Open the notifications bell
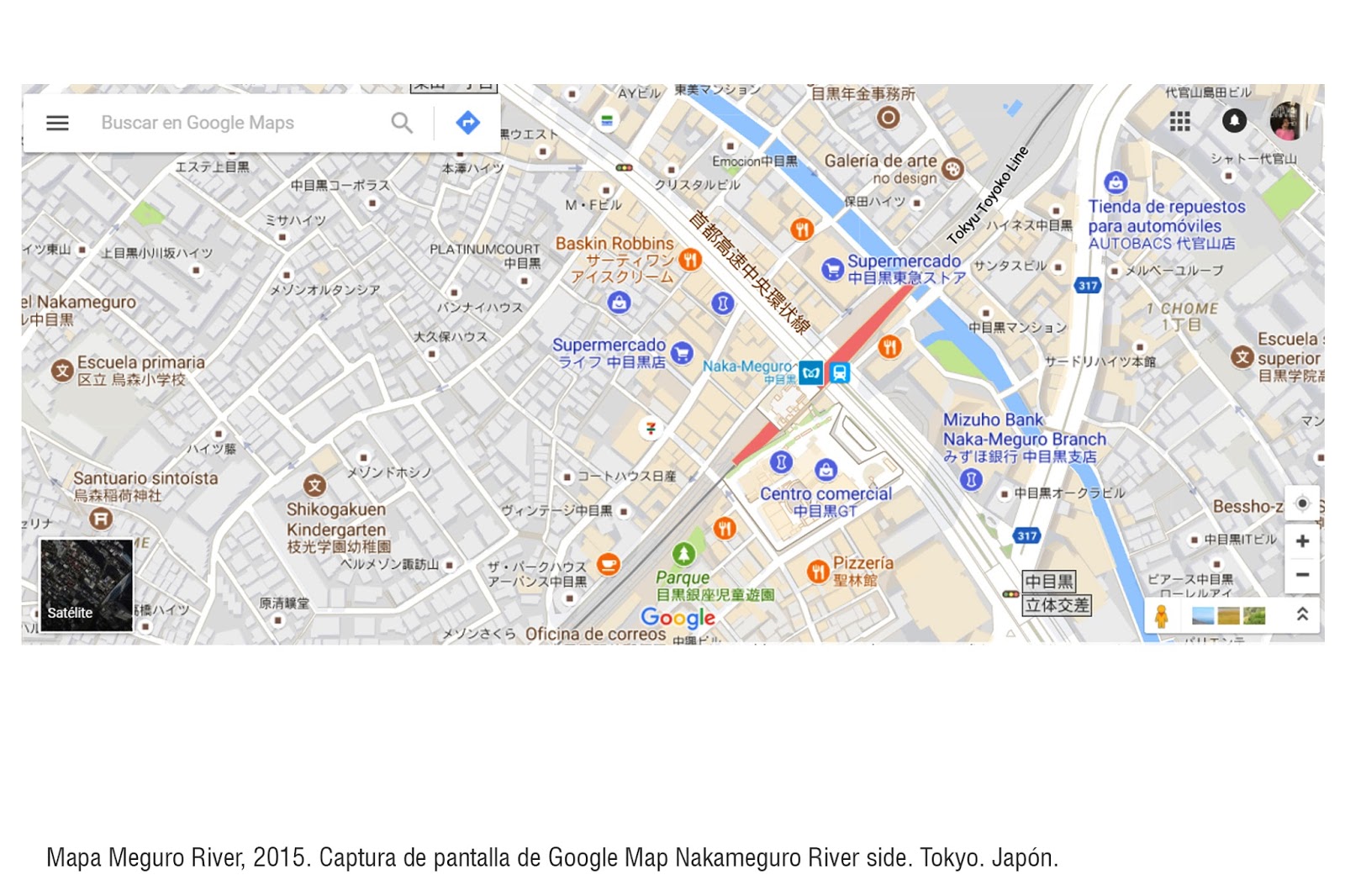 1234,121
